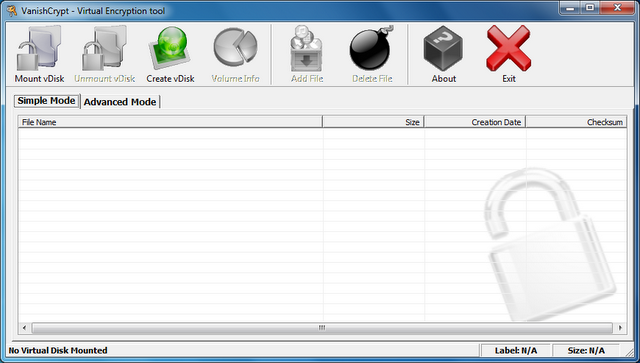The height and width of the screenshot is (363, 640).
Task: Sort by the Size column header
Action: [x=373, y=122]
